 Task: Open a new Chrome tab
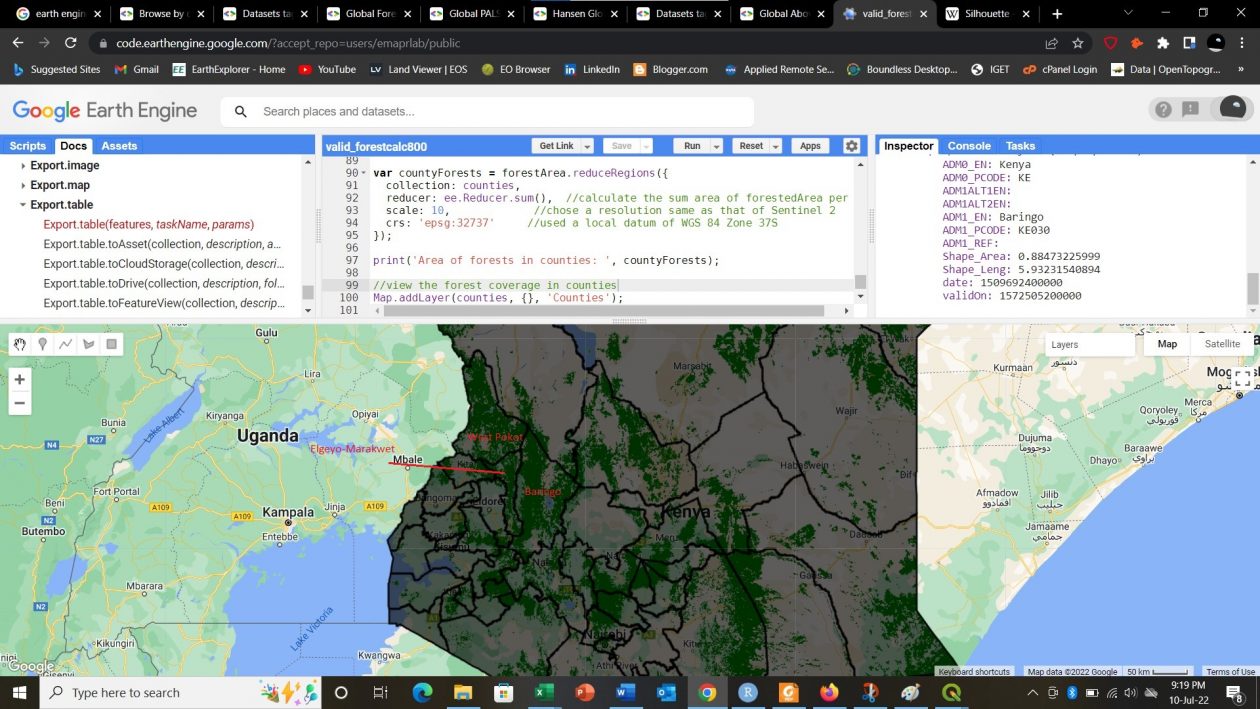tap(1057, 13)
